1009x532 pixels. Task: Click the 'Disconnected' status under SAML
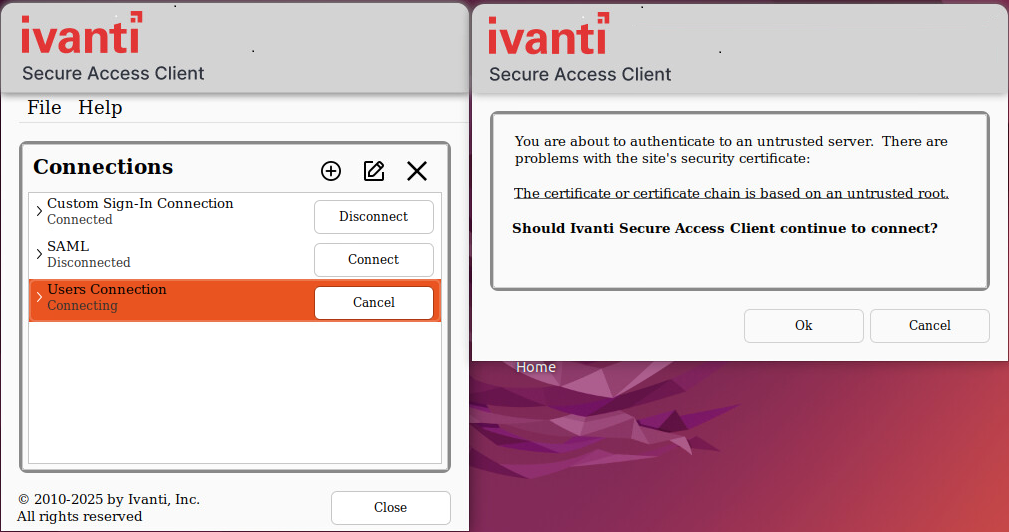coord(89,262)
